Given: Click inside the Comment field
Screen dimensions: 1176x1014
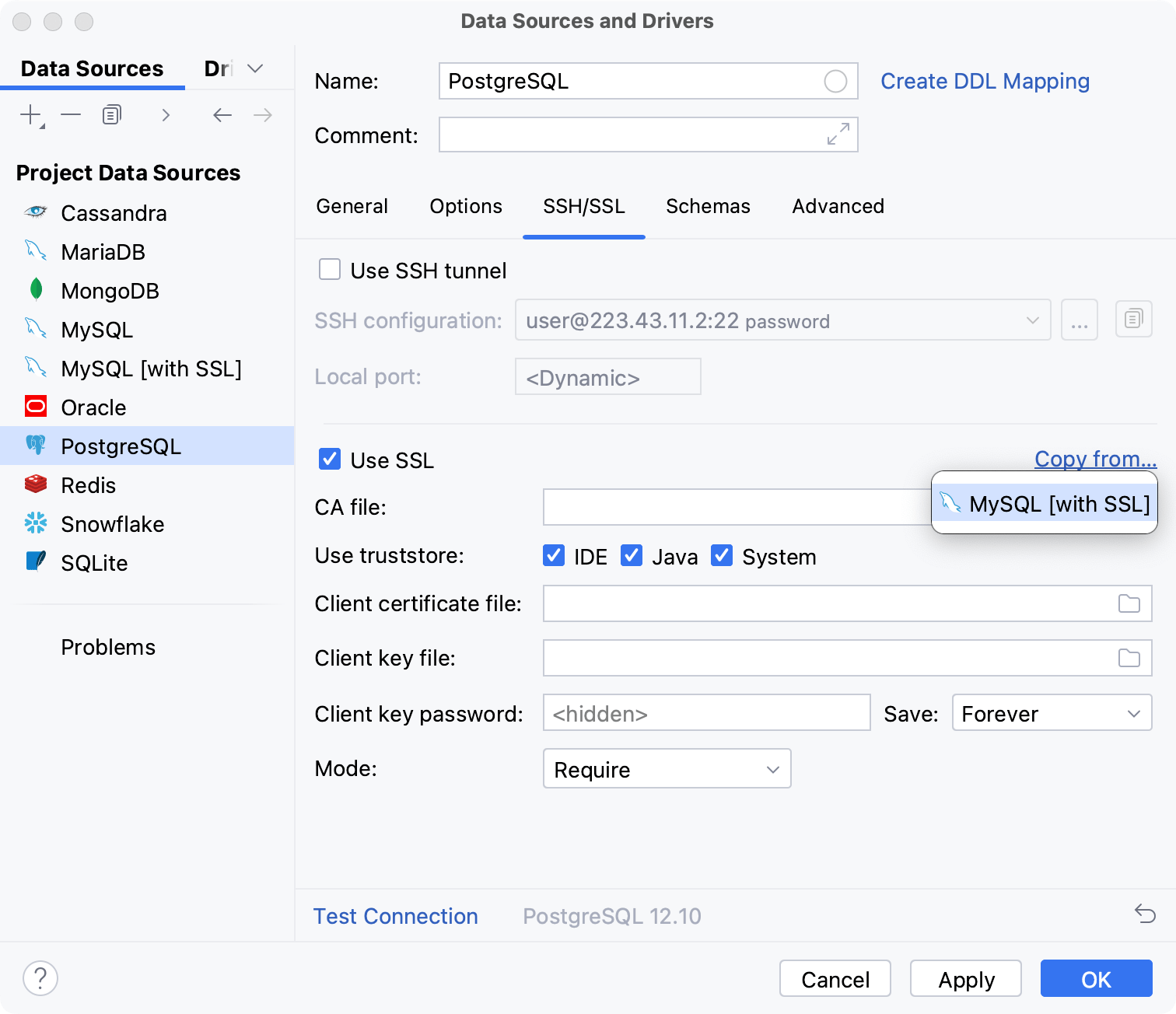Looking at the screenshot, I should [648, 135].
